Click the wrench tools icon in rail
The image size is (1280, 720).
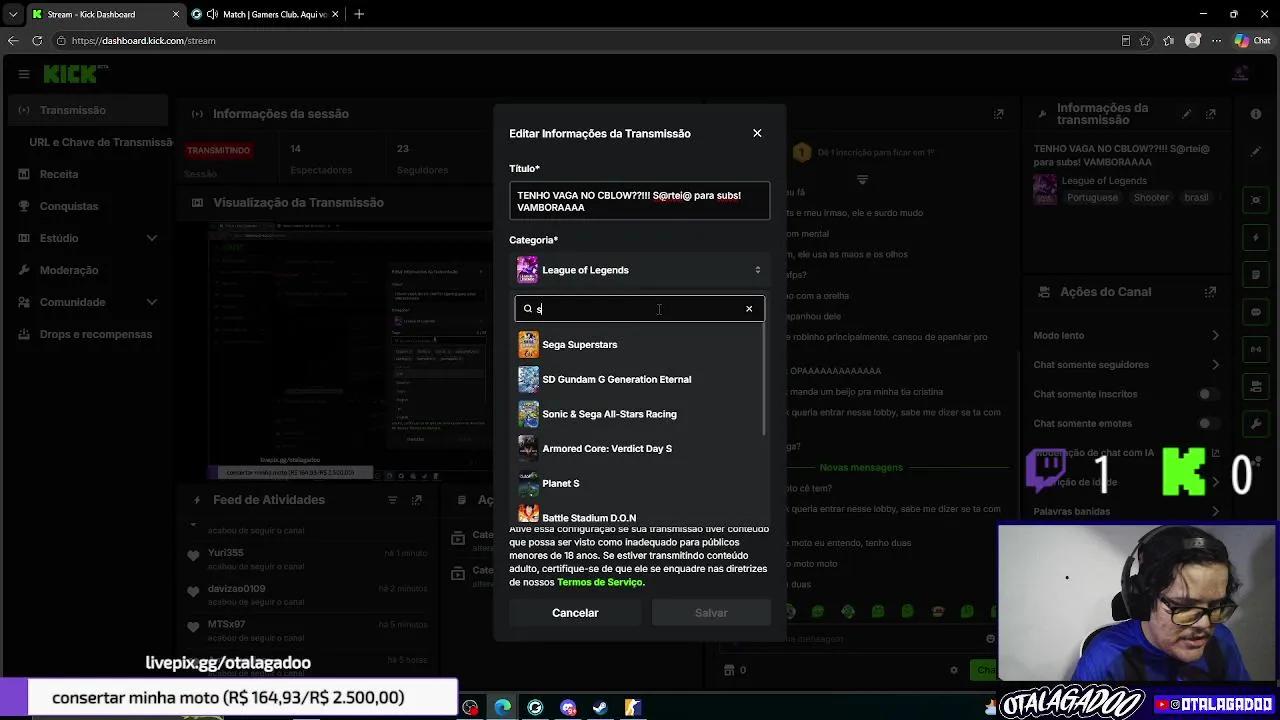click(1256, 423)
